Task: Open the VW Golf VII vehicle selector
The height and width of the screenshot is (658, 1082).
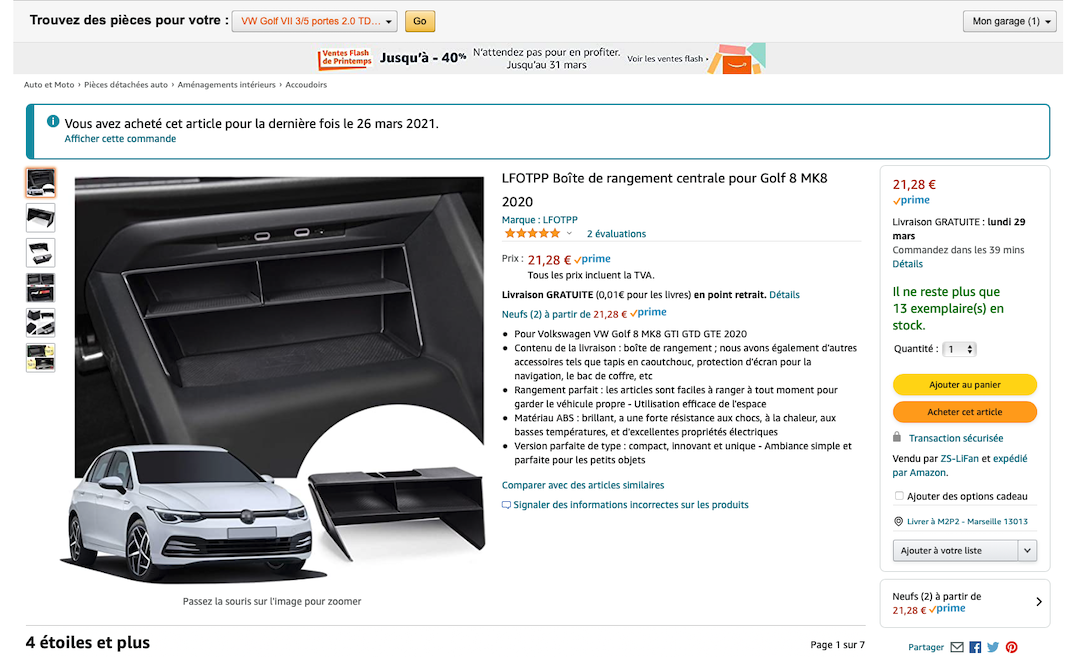Action: (x=315, y=21)
